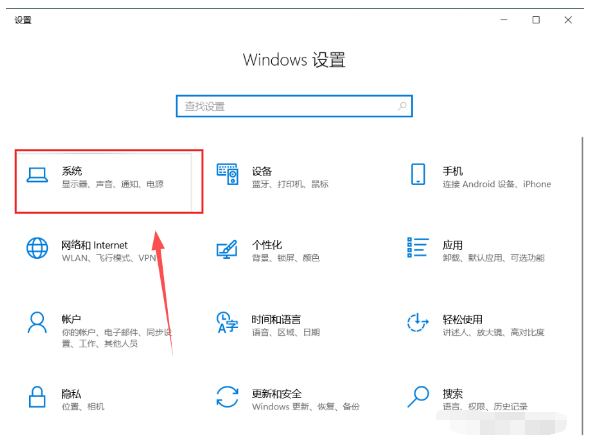Image resolution: width=594 pixels, height=442 pixels.
Task: Select the 搜索 category title
Action: click(x=453, y=394)
